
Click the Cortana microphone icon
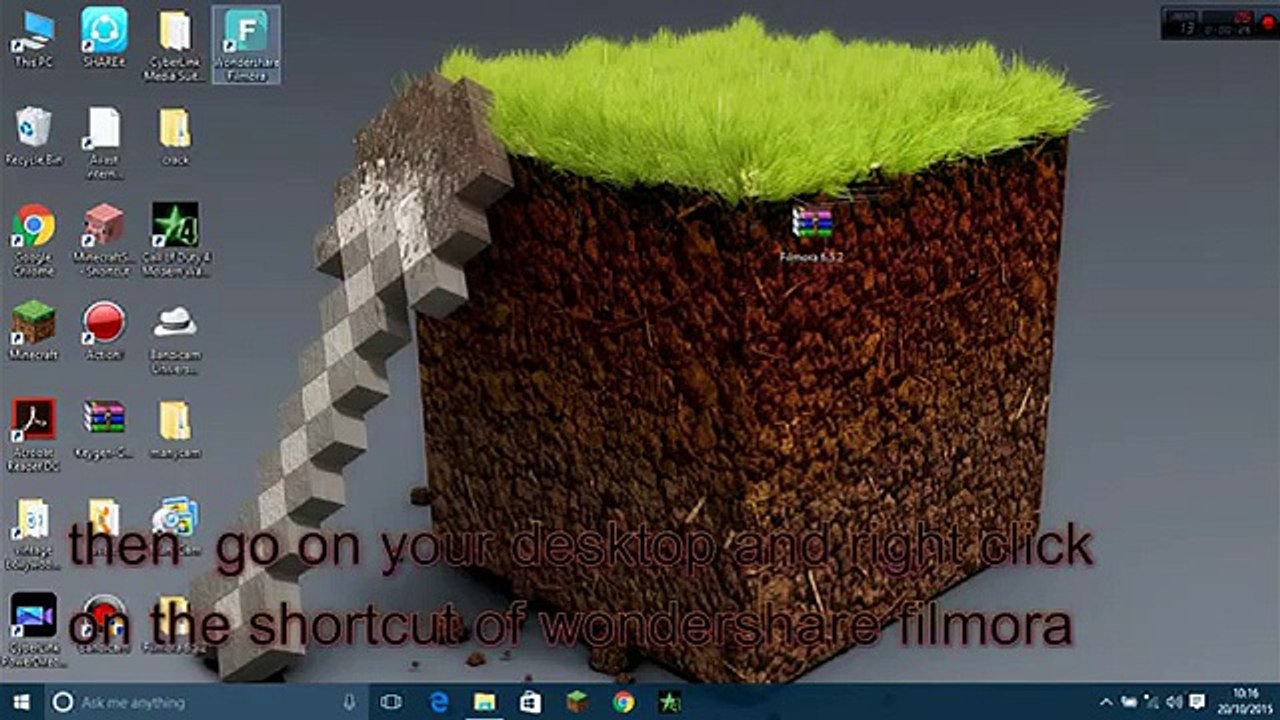coord(349,702)
